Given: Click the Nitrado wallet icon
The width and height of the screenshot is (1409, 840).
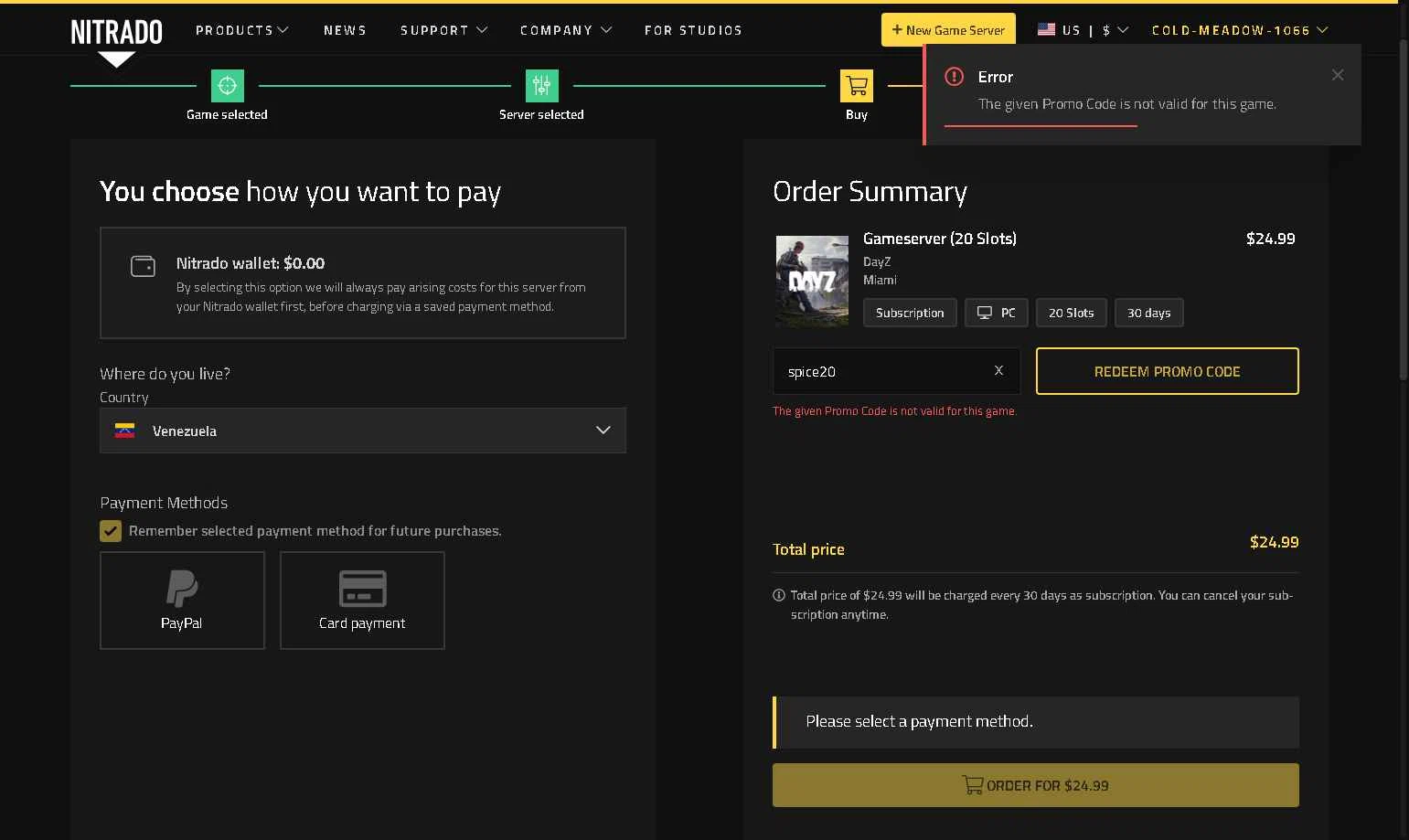Looking at the screenshot, I should tap(143, 266).
